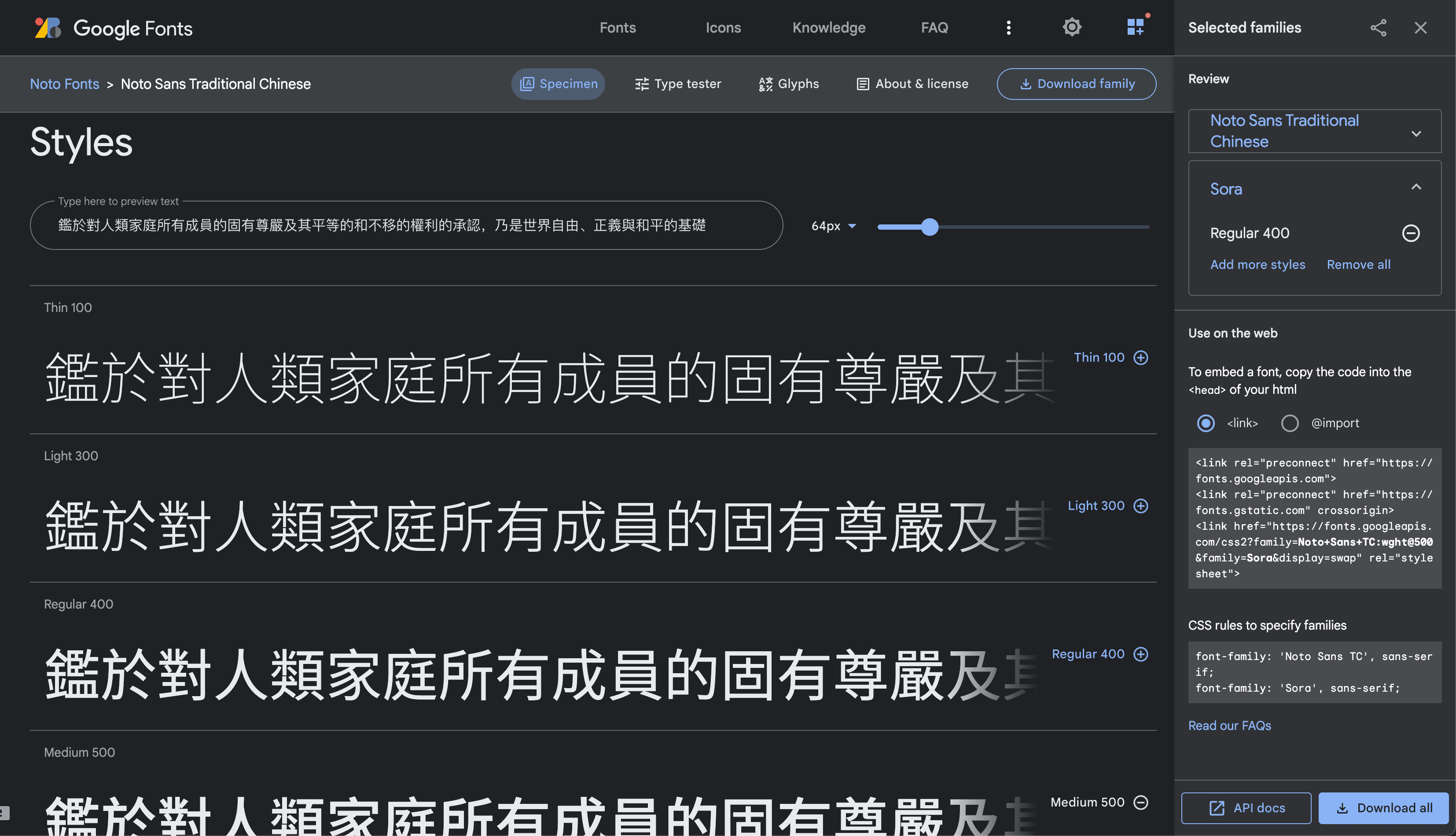
Task: Collapse the Sora family section
Action: [1416, 187]
